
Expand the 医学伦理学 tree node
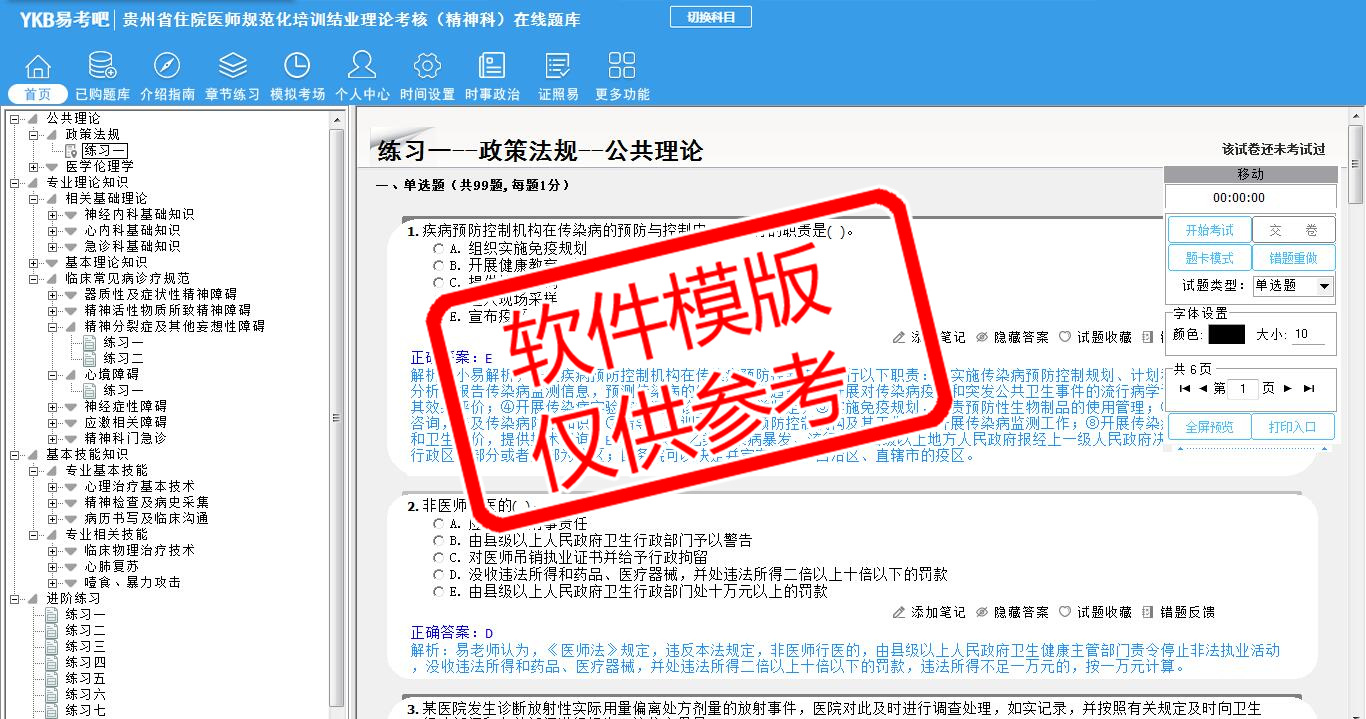point(34,167)
